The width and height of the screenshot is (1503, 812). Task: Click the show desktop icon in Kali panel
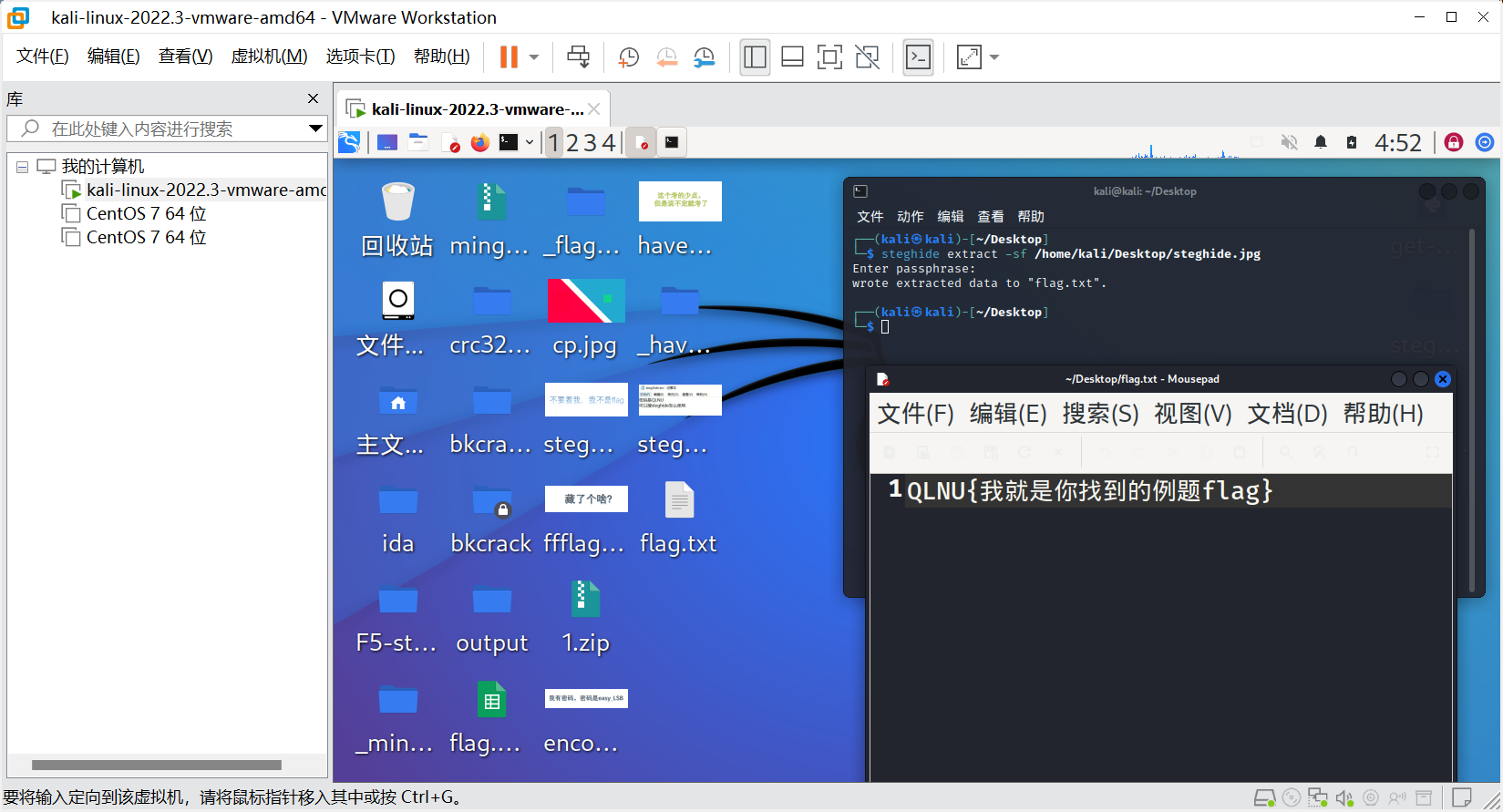pyautogui.click(x=387, y=142)
